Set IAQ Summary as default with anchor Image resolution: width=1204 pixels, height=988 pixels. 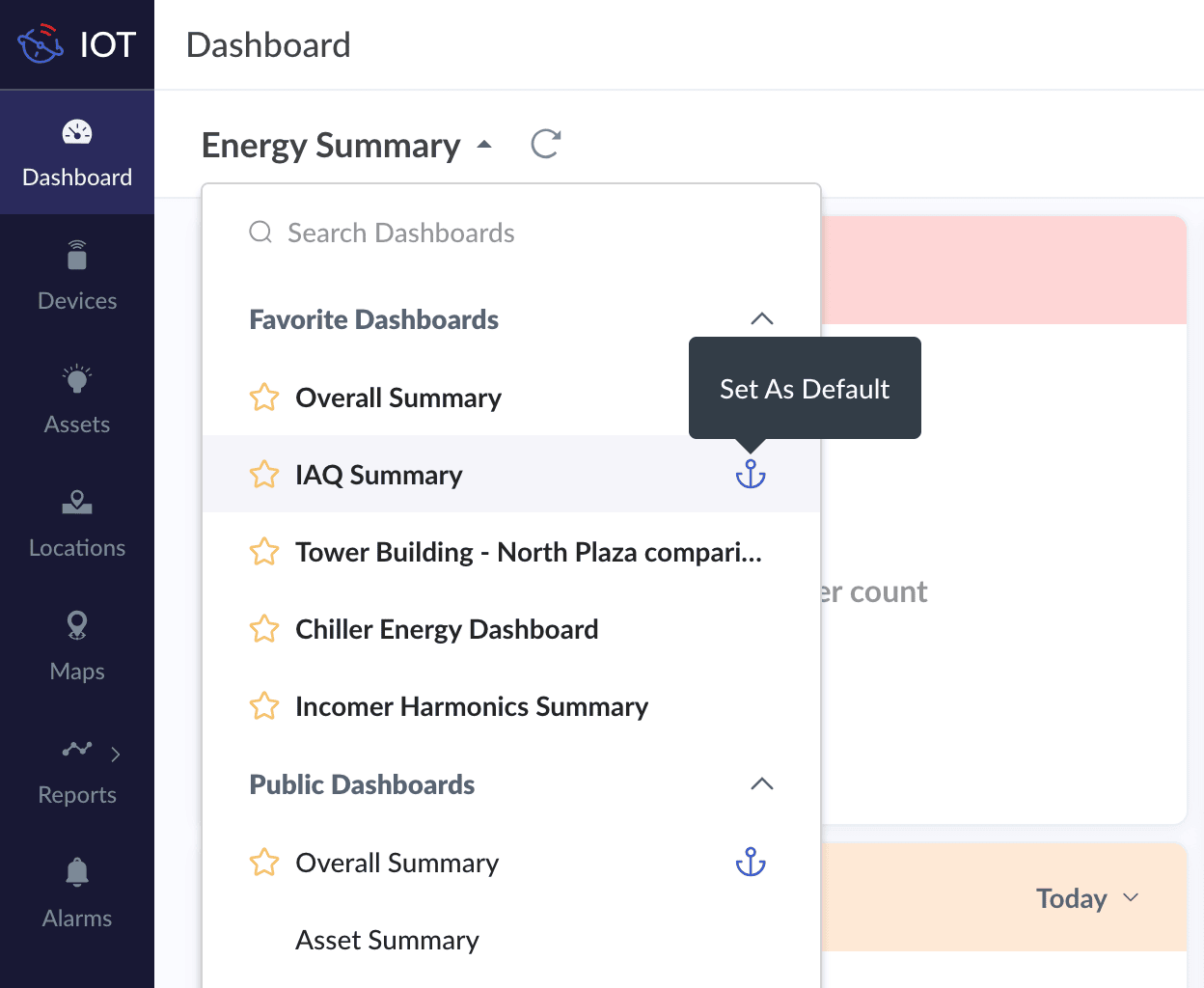pyautogui.click(x=751, y=474)
